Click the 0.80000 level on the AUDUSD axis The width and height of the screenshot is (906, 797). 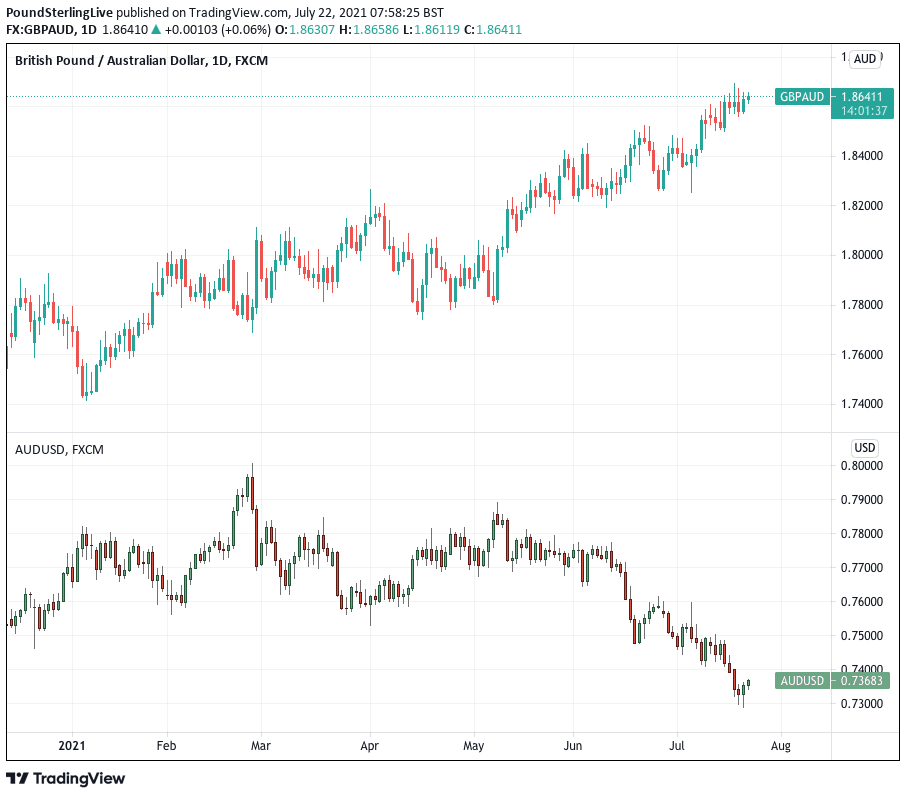(861, 466)
